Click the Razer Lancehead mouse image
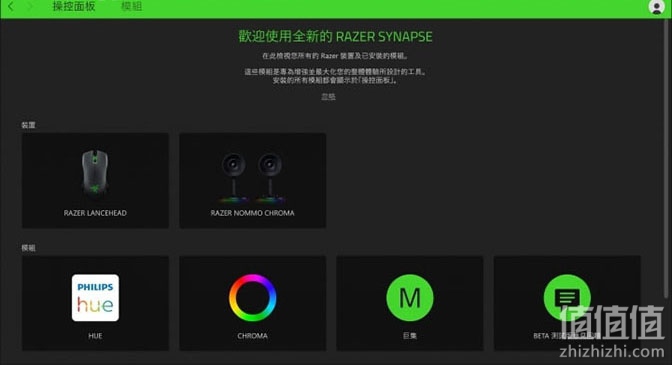Viewport: 672px width, 365px height. coord(95,173)
